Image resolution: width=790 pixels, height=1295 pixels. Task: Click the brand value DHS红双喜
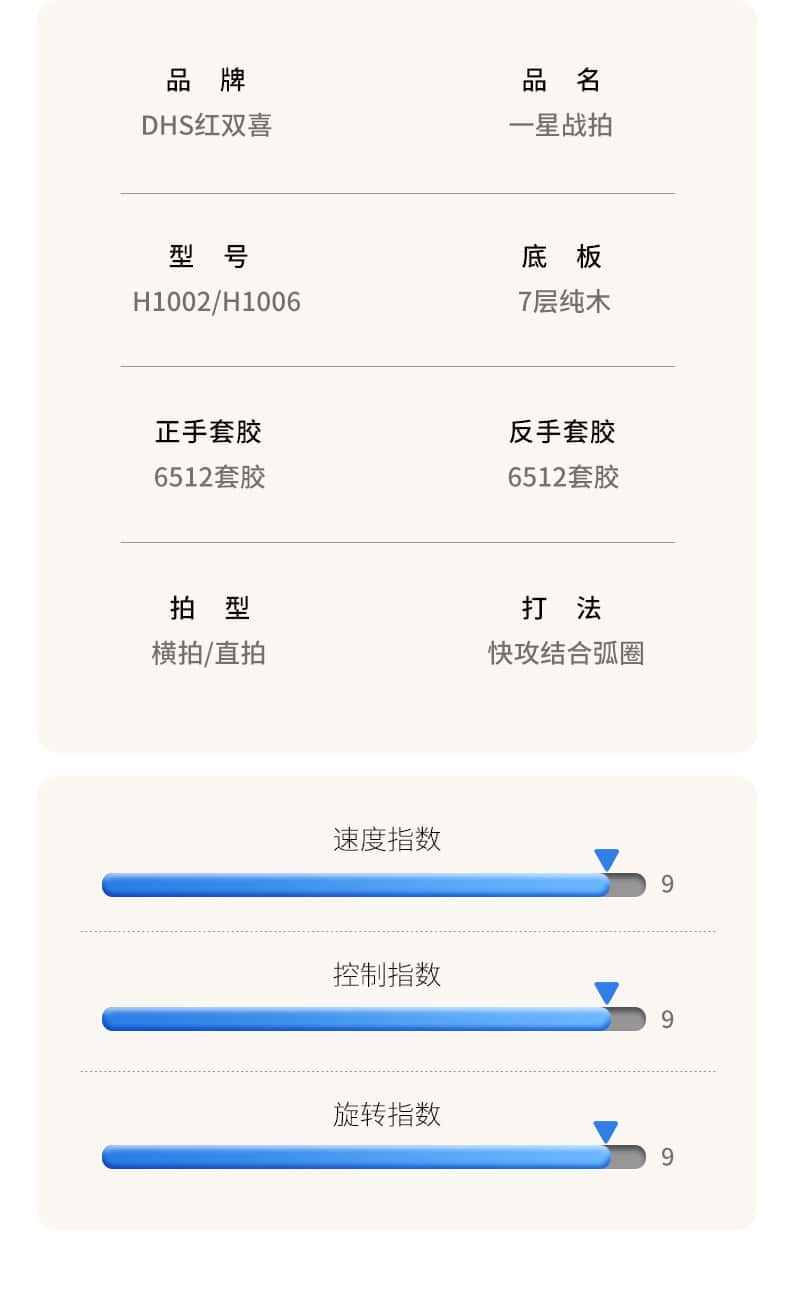point(206,126)
